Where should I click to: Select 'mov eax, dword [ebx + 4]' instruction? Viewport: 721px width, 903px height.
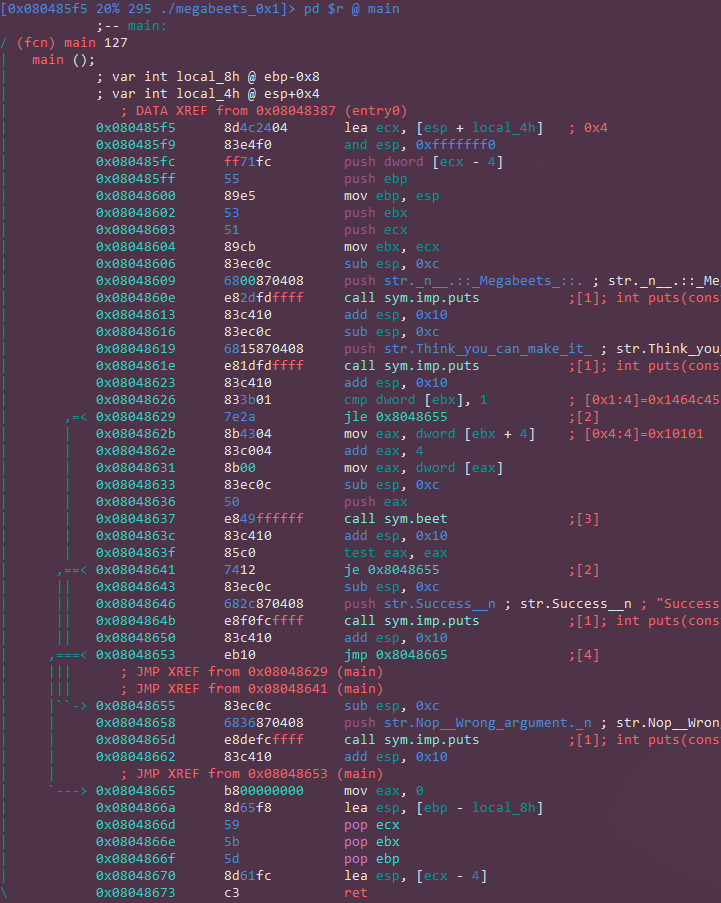coord(439,434)
